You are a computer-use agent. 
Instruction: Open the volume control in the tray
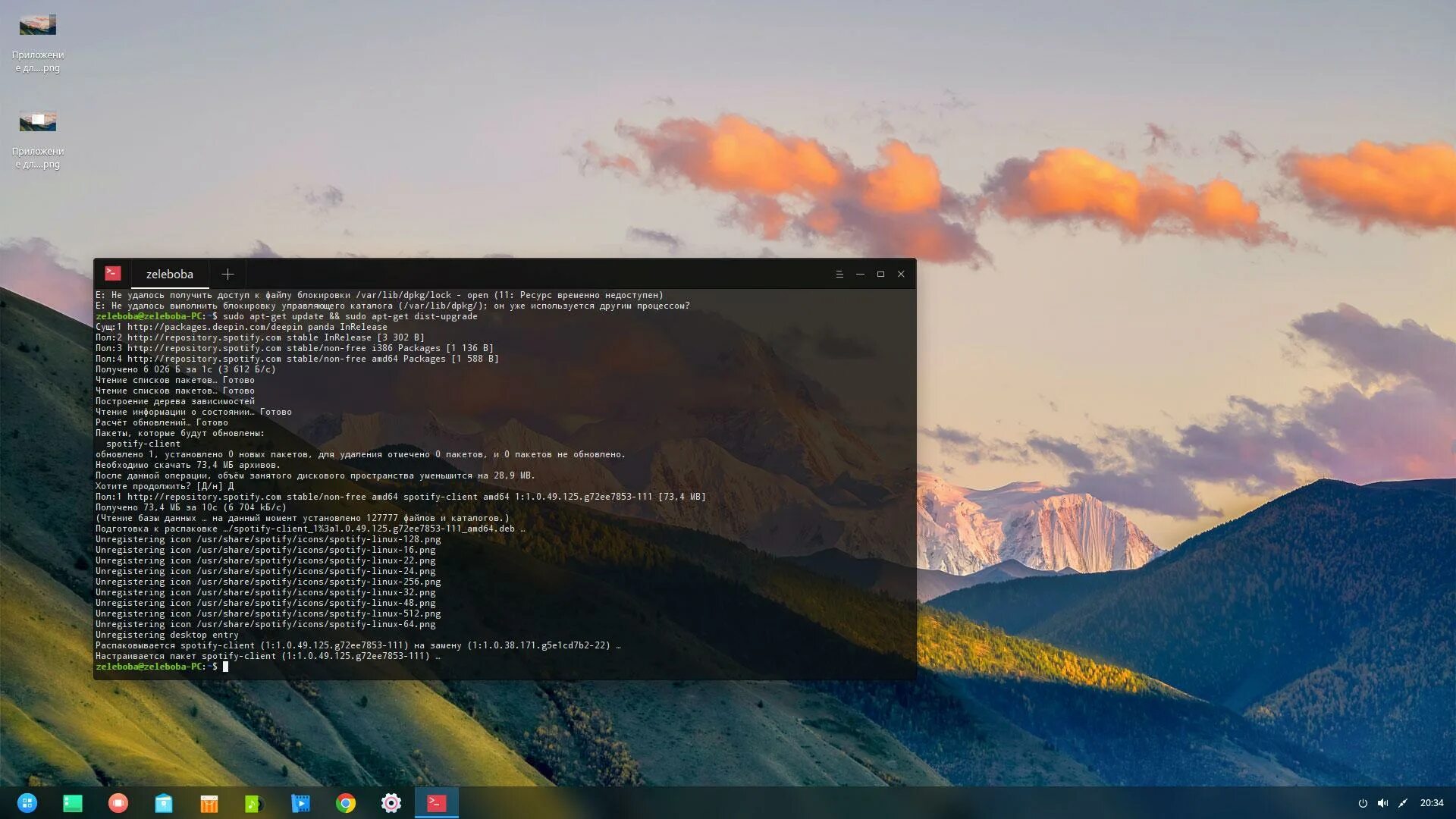point(1382,803)
